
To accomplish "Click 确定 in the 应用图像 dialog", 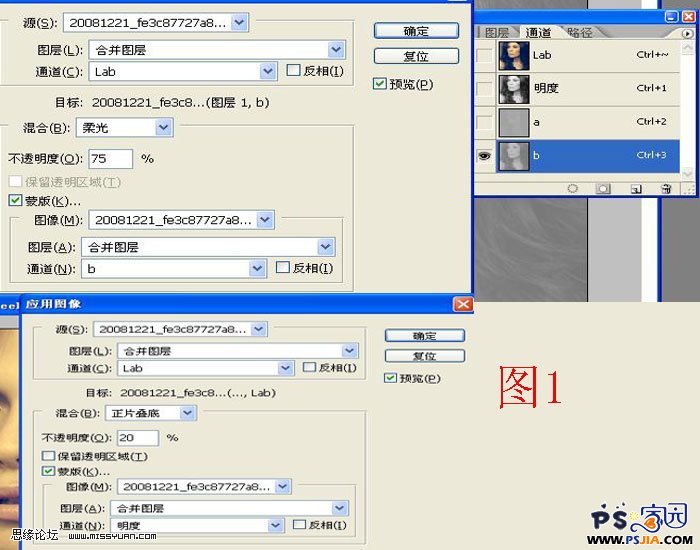I will [425, 336].
